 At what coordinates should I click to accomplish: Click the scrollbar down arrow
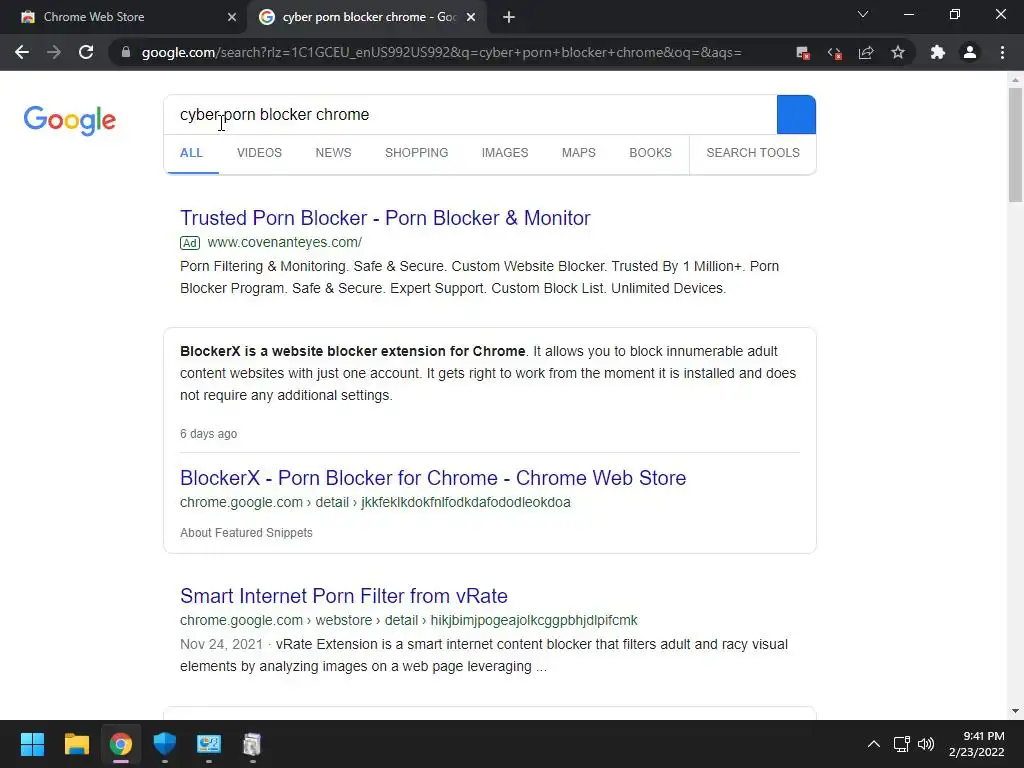[1015, 711]
